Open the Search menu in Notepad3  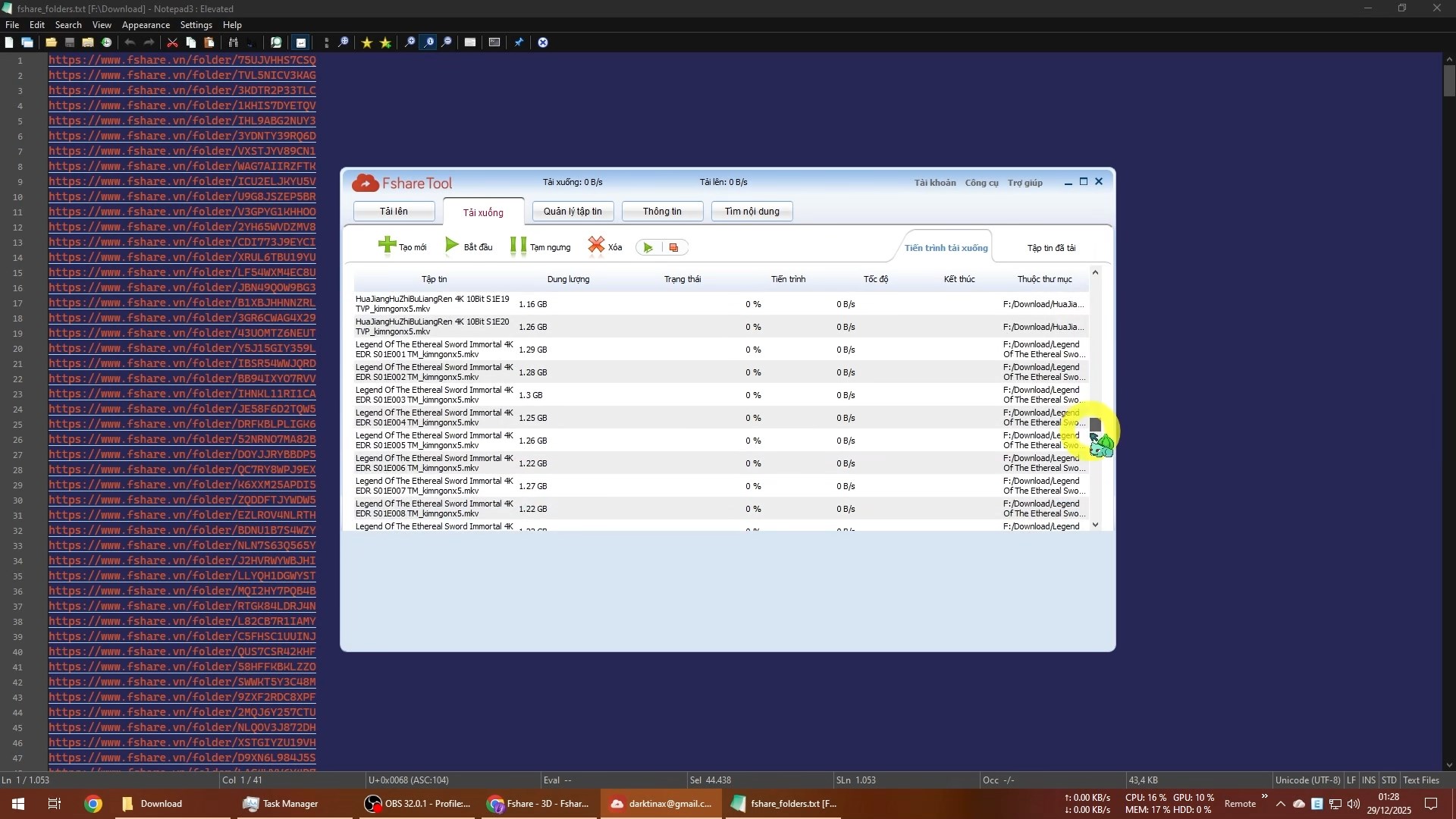click(x=68, y=25)
